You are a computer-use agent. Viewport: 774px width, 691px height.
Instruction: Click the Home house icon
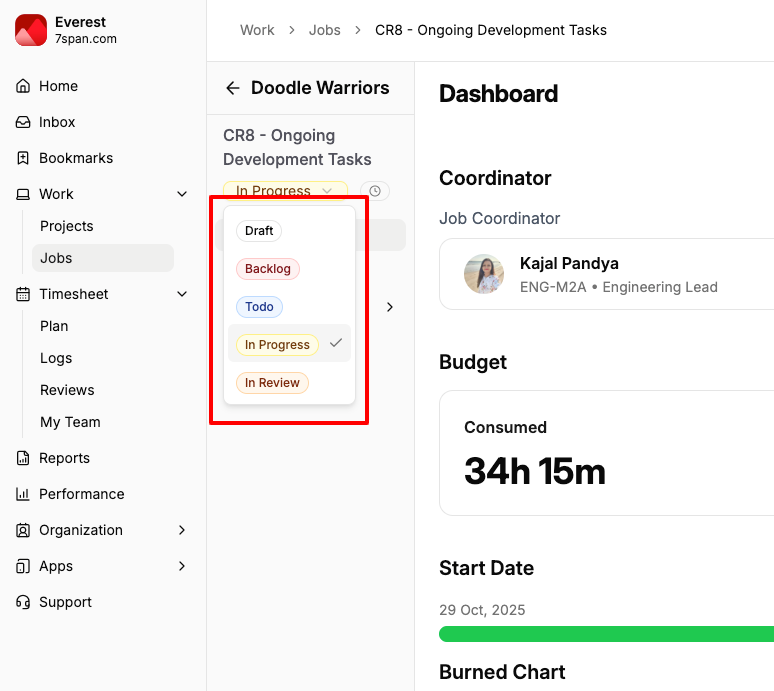(23, 86)
